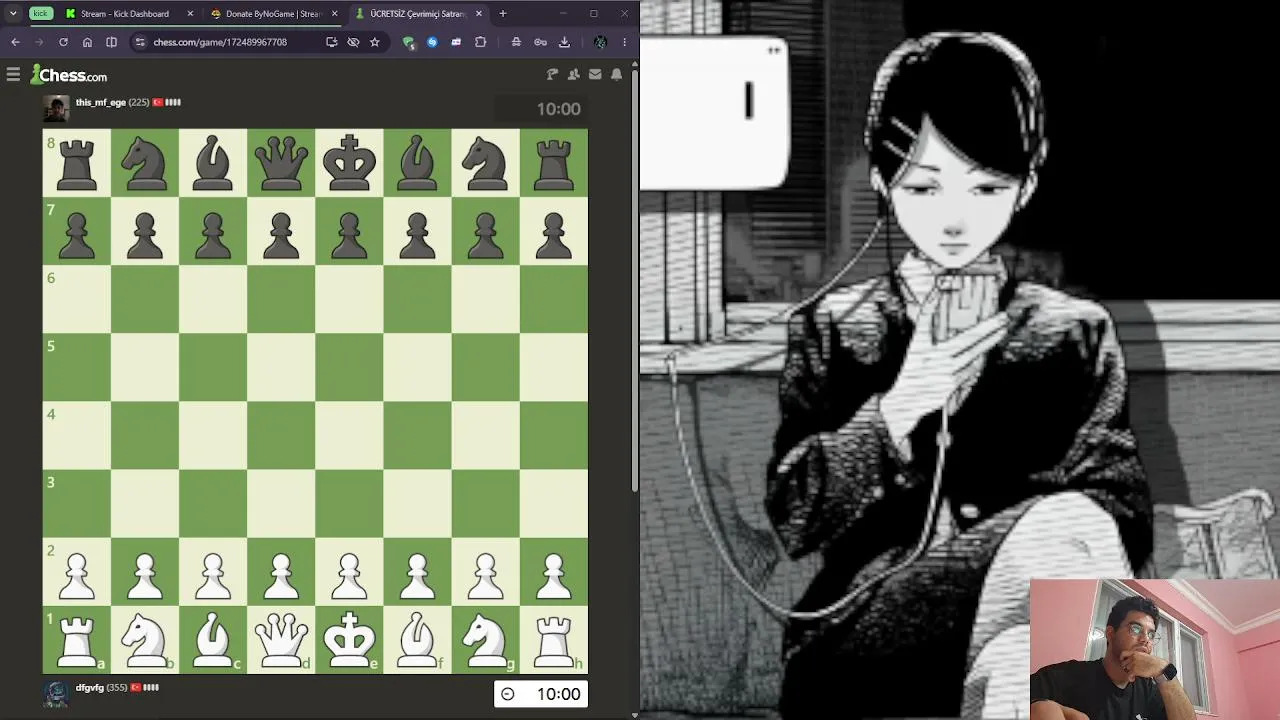Select the white knight on b1
Image resolution: width=1280 pixels, height=720 pixels.
pos(145,639)
